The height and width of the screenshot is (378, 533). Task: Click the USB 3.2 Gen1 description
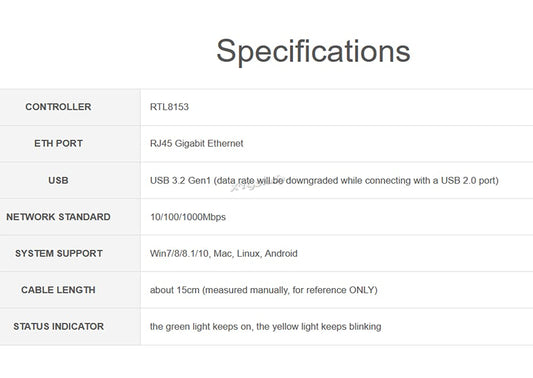324,181
